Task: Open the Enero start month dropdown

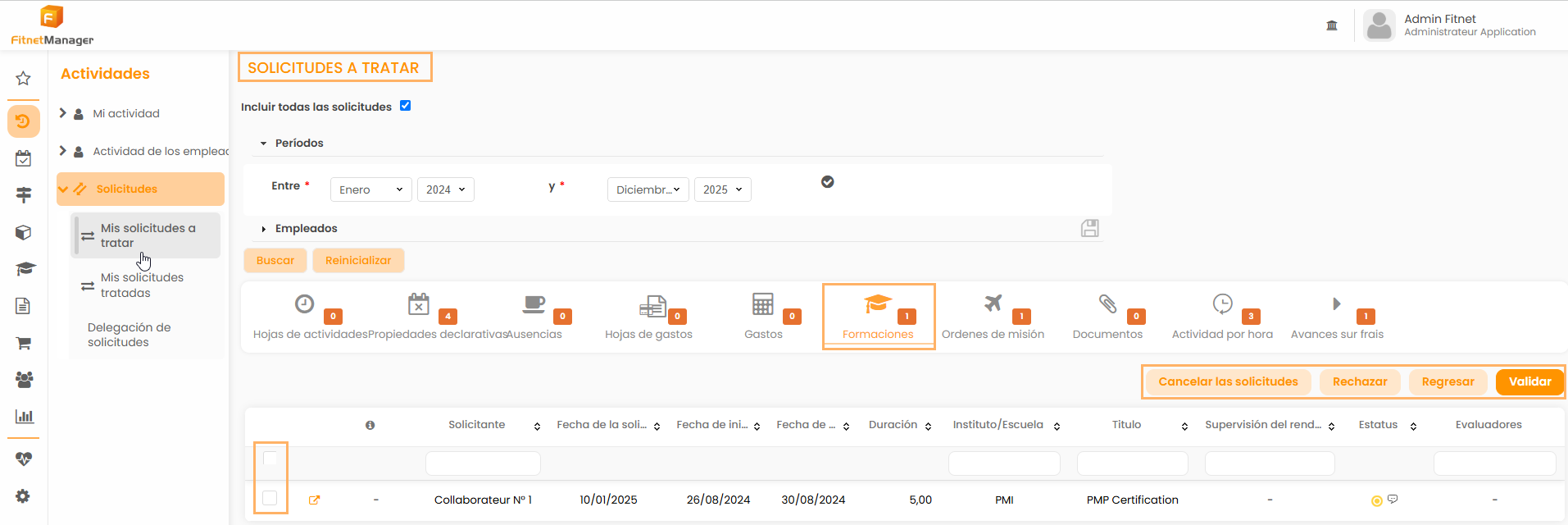Action: pyautogui.click(x=370, y=189)
